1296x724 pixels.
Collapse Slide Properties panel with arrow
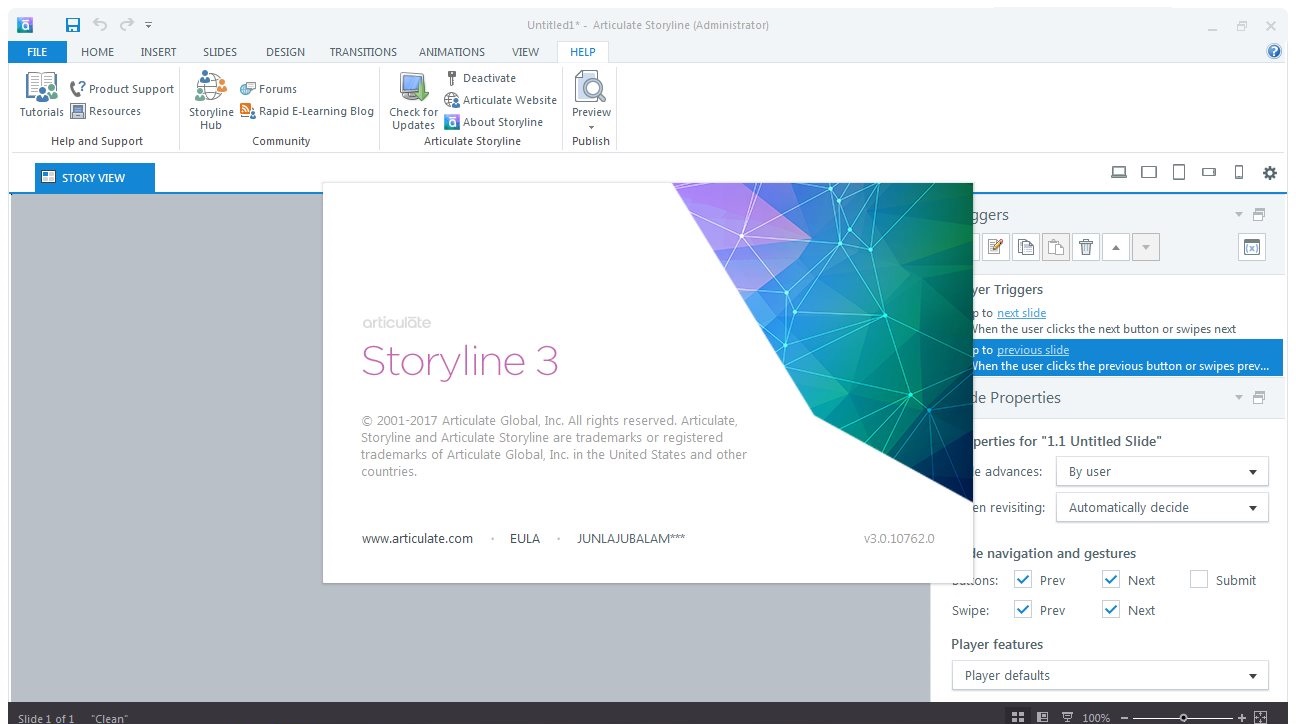(x=1239, y=398)
